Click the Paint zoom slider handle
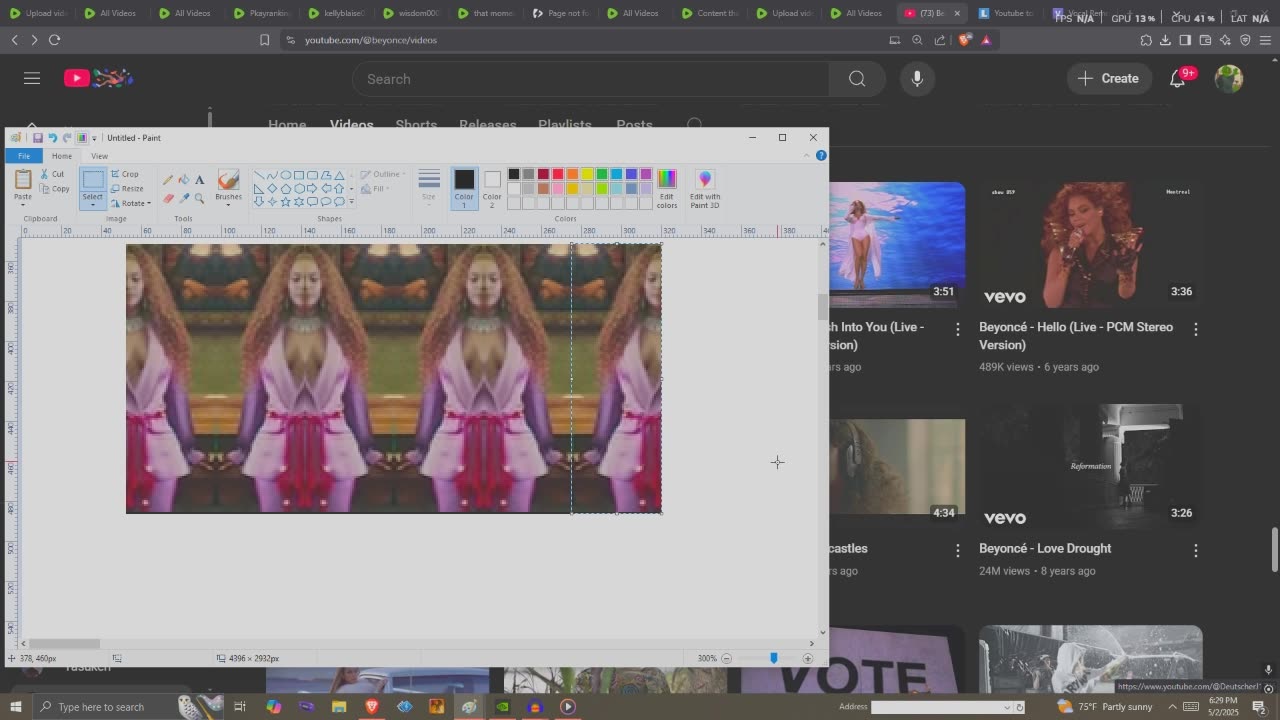The height and width of the screenshot is (720, 1280). (x=773, y=658)
